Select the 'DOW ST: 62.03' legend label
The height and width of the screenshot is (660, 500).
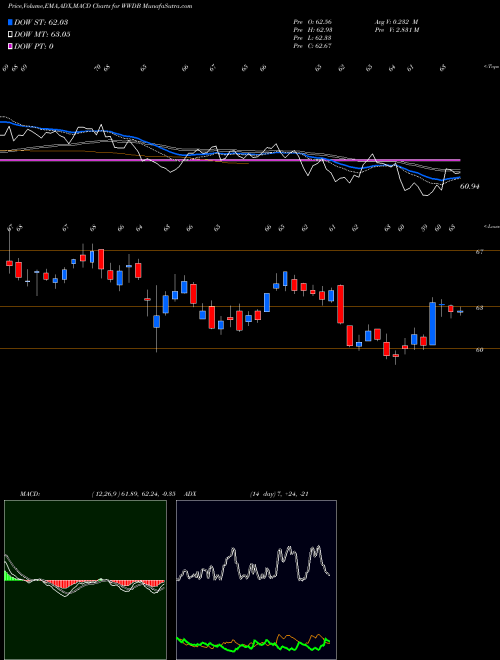41,22
